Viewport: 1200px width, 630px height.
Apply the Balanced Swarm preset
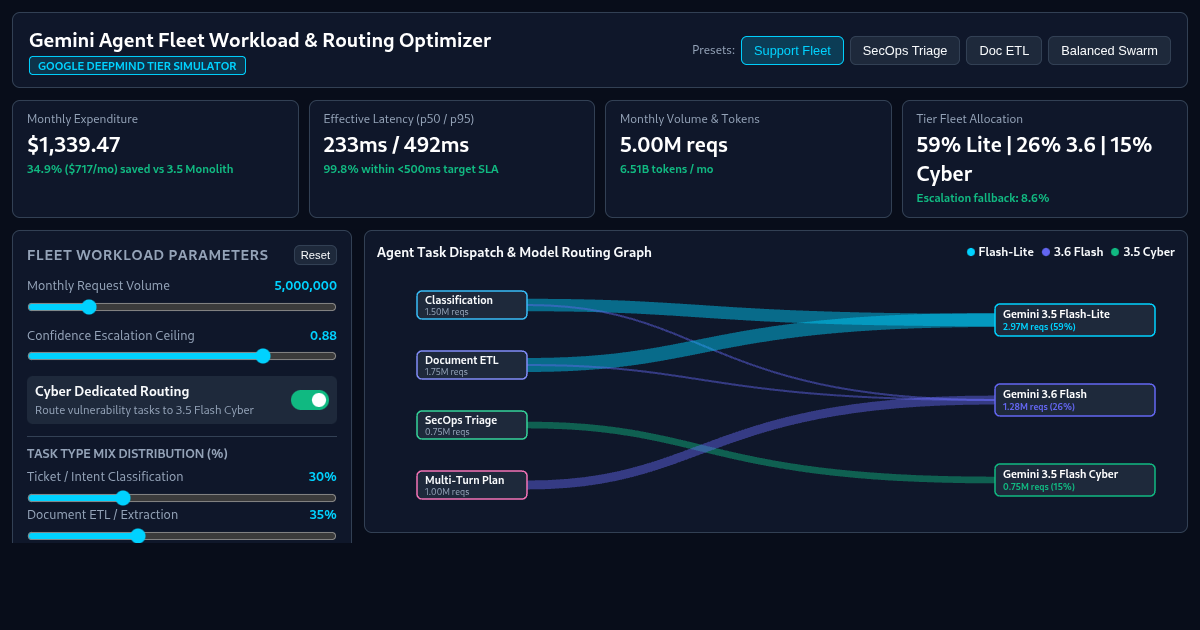(1109, 50)
